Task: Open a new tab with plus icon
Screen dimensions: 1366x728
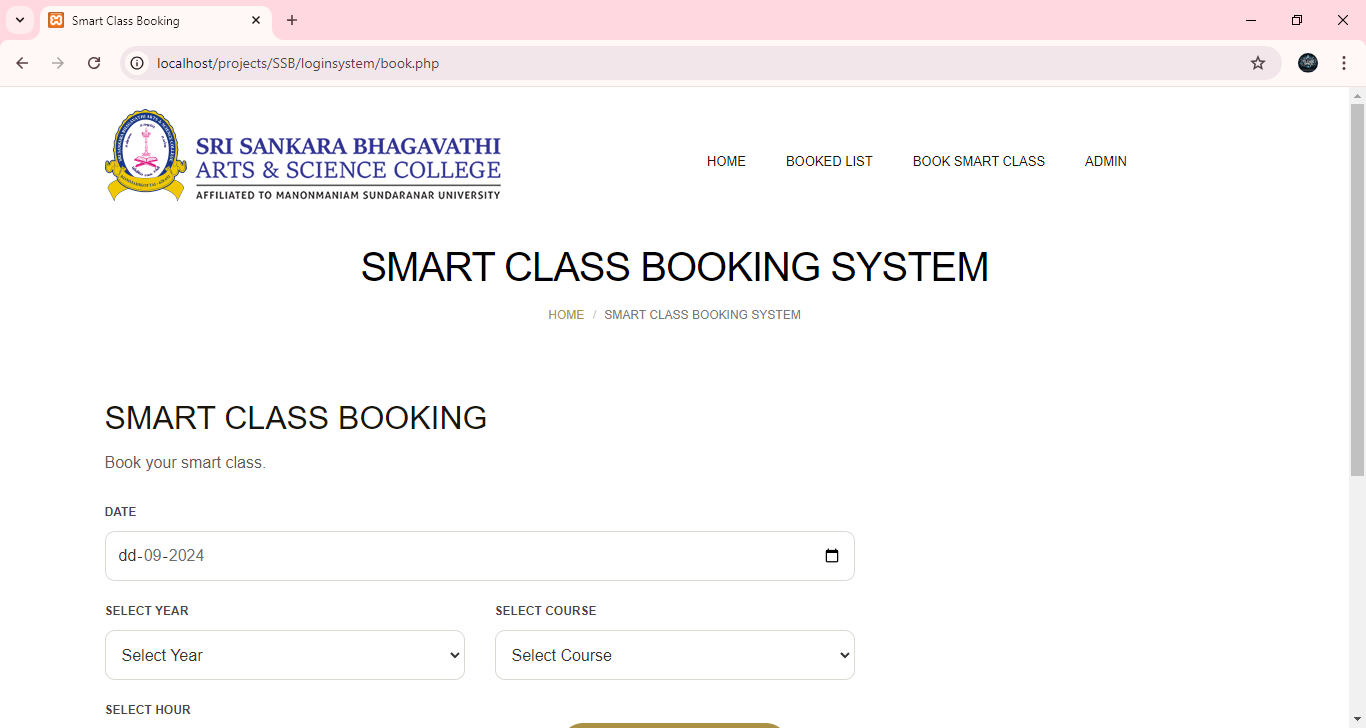Action: pyautogui.click(x=292, y=20)
